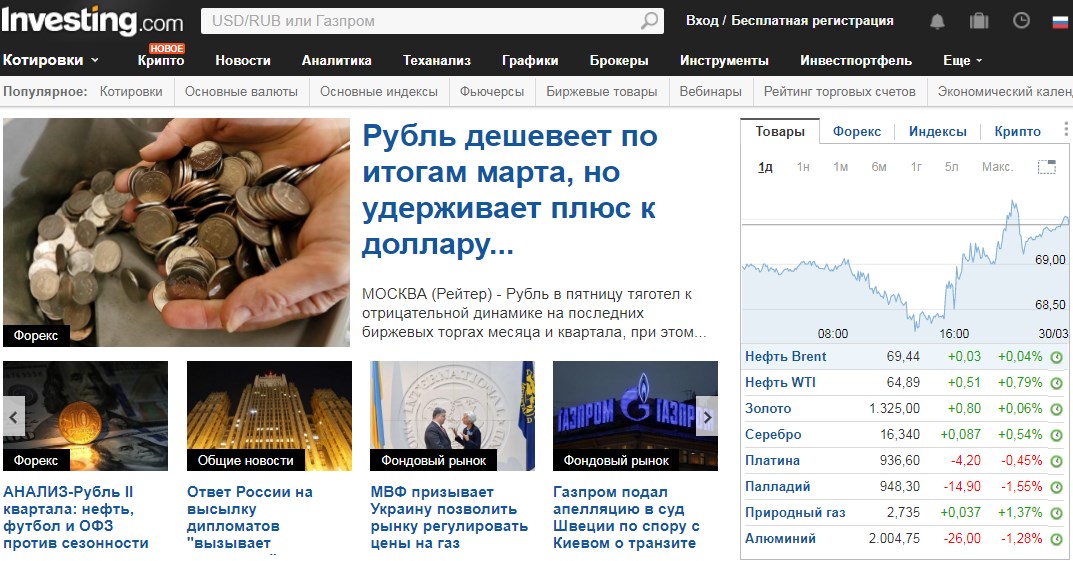
Task: Select the 1м chart timeframe
Action: coord(840,167)
